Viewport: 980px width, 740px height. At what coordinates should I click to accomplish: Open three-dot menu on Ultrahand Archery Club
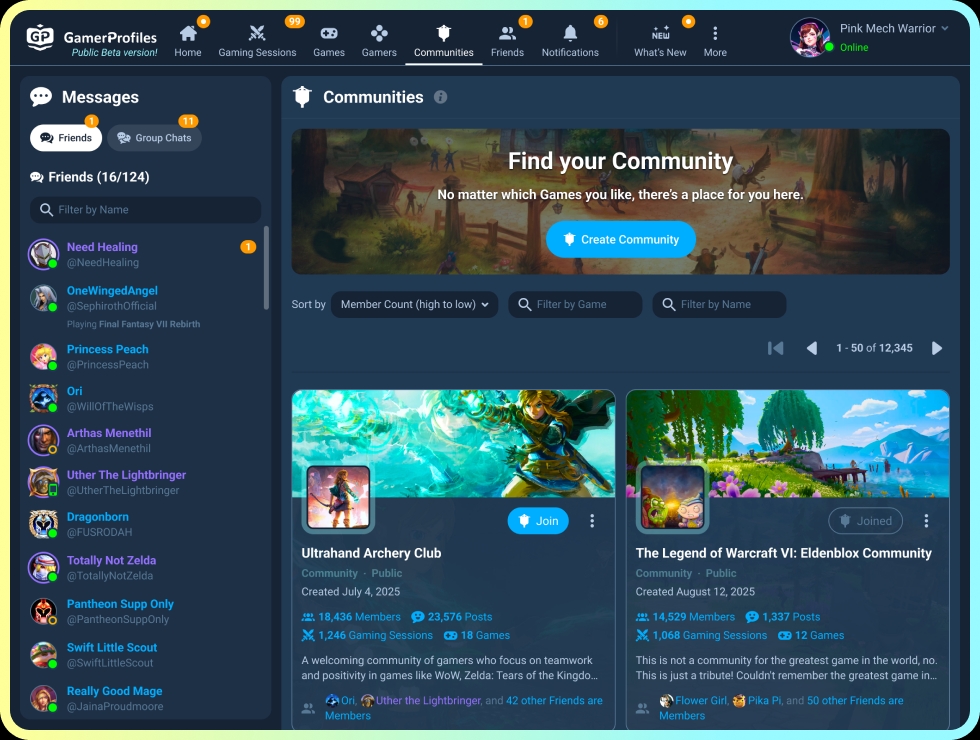point(592,520)
